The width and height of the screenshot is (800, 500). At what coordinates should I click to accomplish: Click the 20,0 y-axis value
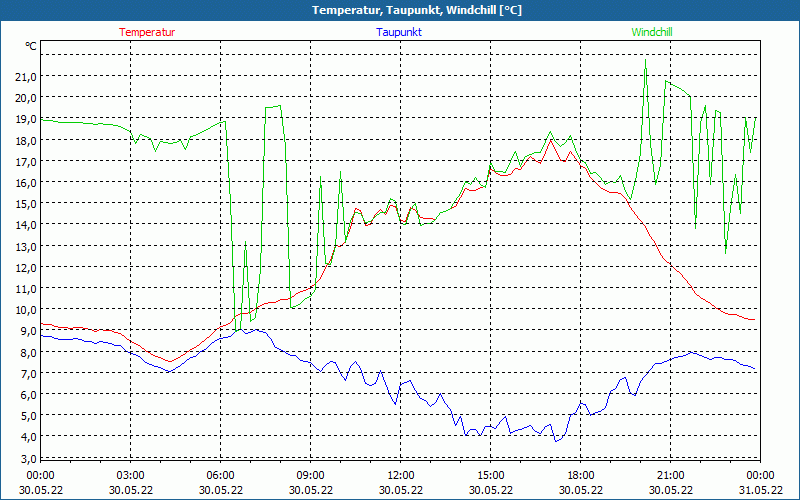26,98
